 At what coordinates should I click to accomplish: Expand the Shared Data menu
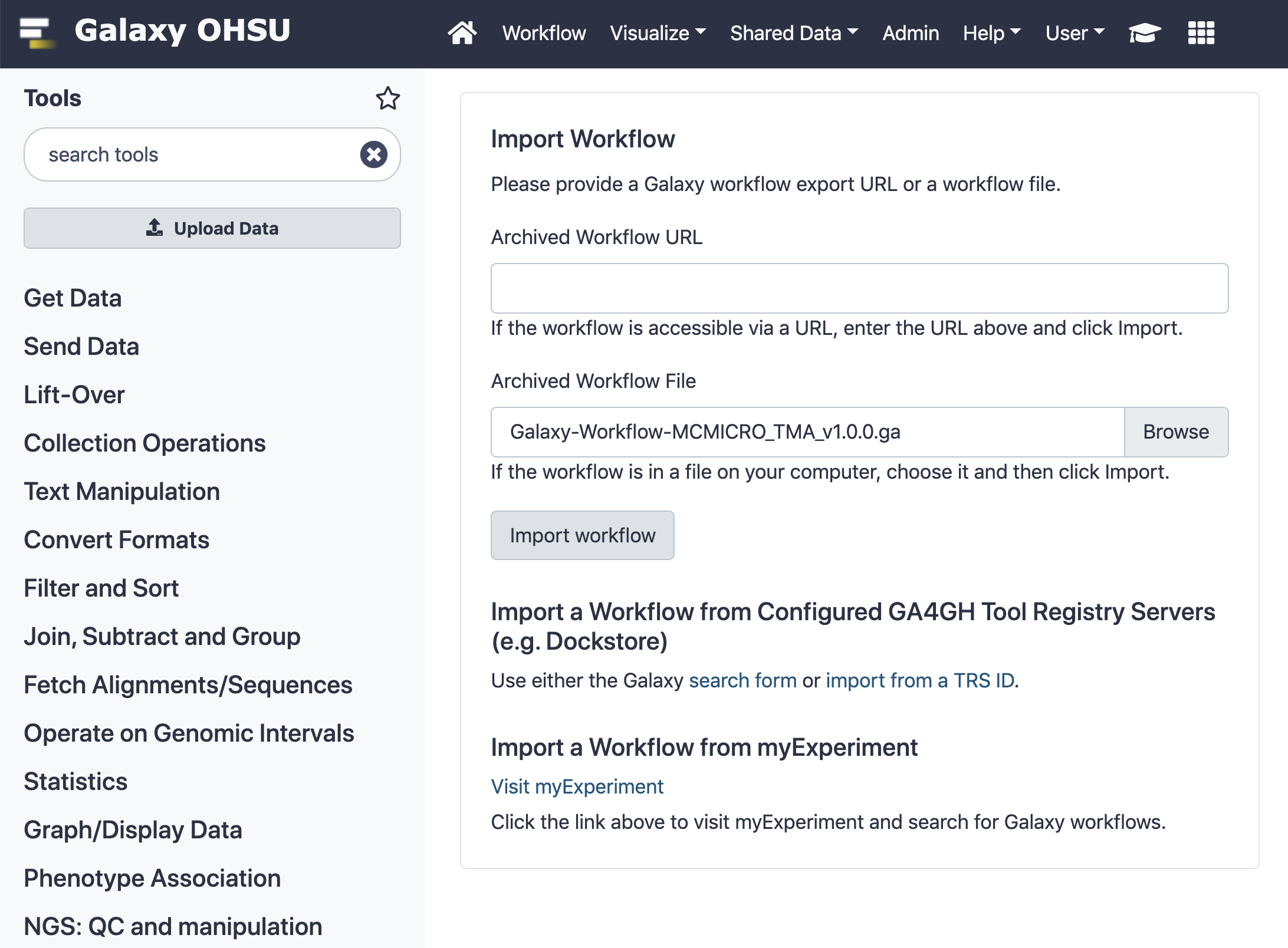click(794, 33)
